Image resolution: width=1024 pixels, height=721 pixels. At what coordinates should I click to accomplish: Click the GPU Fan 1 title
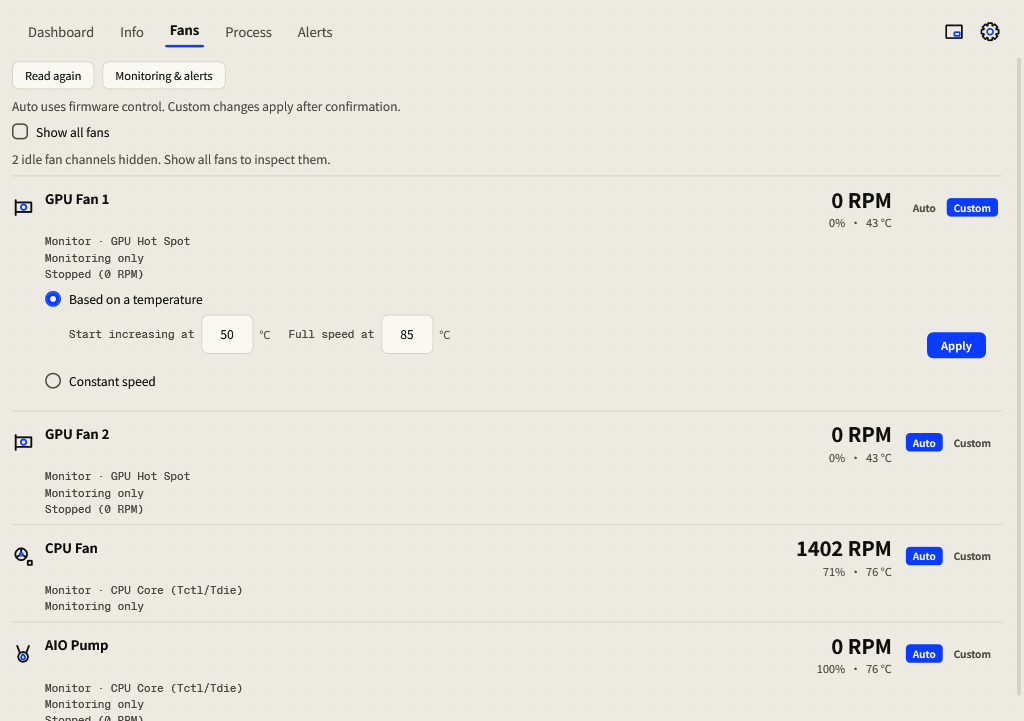click(77, 199)
